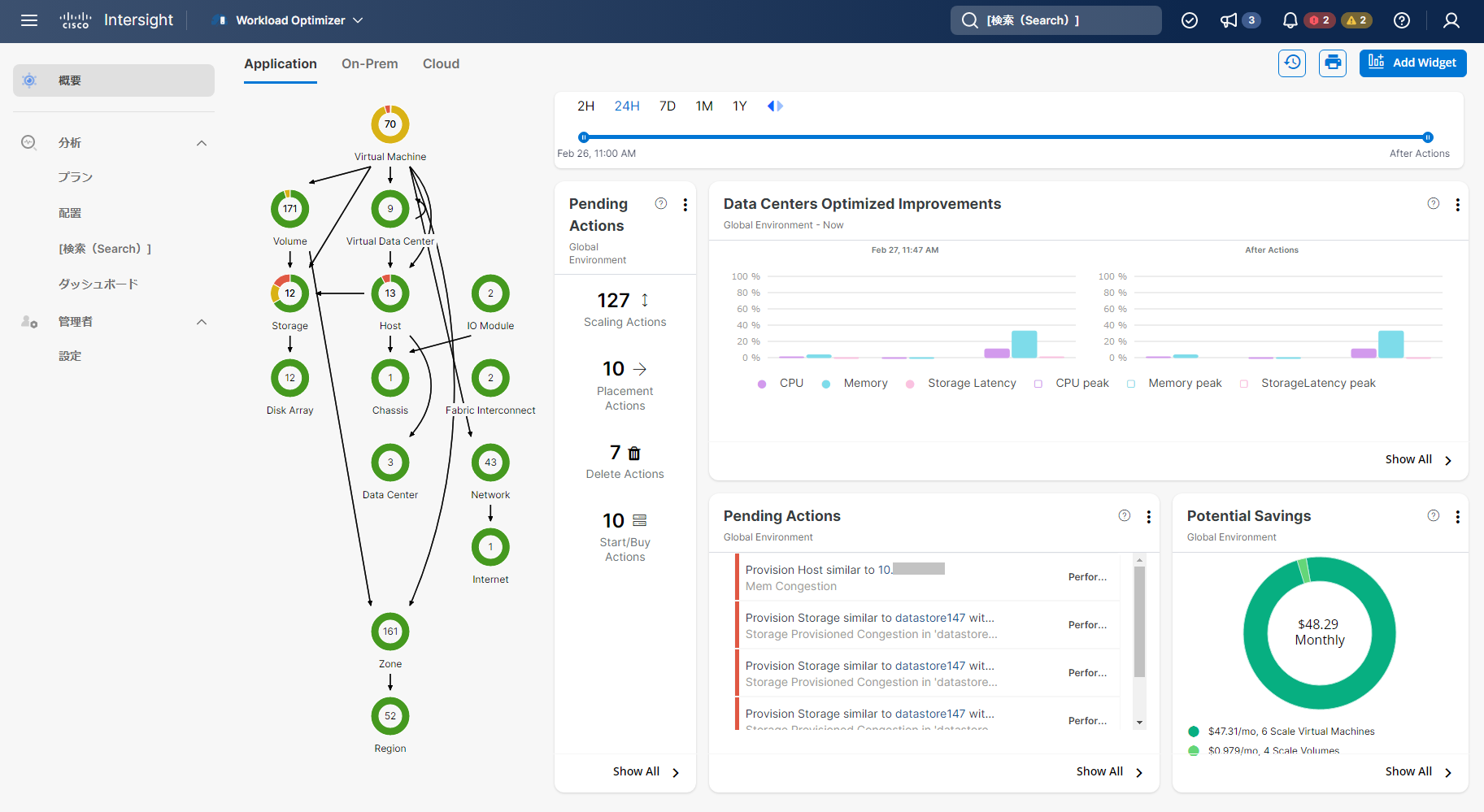Screen dimensions: 1484x812
Task: Open the notifications bell icon
Action: [x=1290, y=20]
